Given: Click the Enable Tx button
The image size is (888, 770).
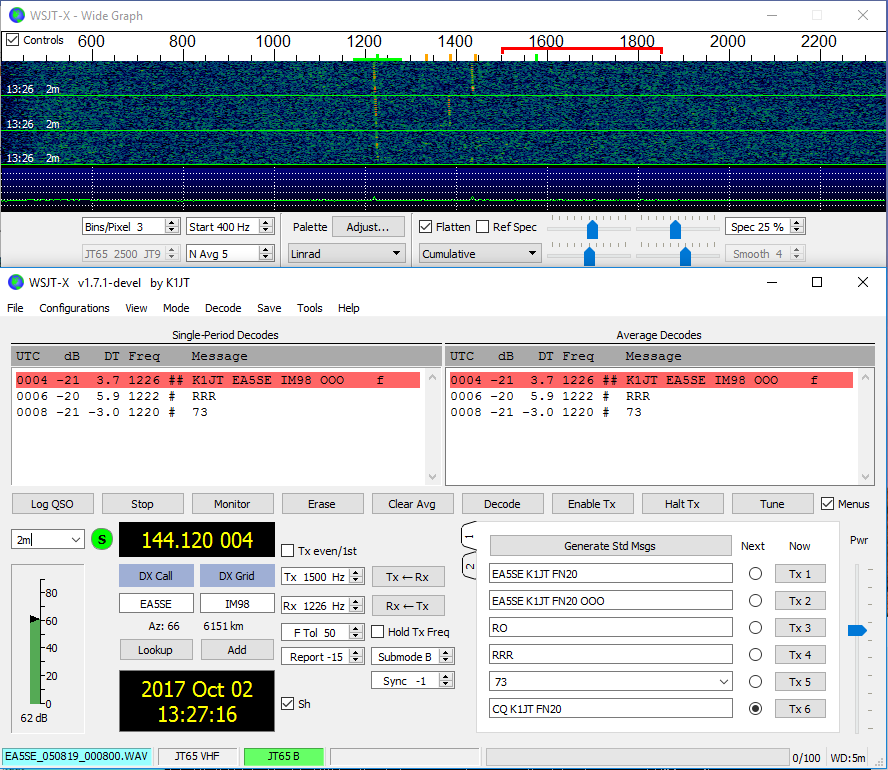Looking at the screenshot, I should click(592, 504).
